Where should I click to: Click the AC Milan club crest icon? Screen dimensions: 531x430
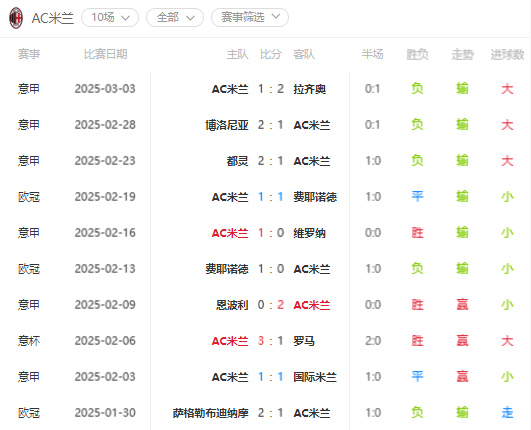[x=16, y=18]
